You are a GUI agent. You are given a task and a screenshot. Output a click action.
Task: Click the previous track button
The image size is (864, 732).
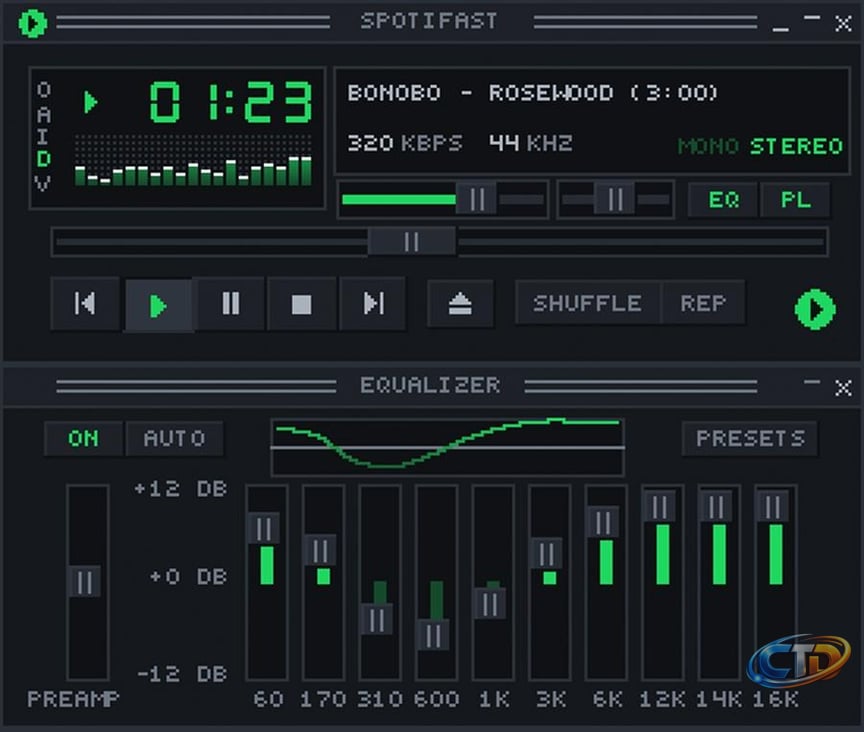85,304
